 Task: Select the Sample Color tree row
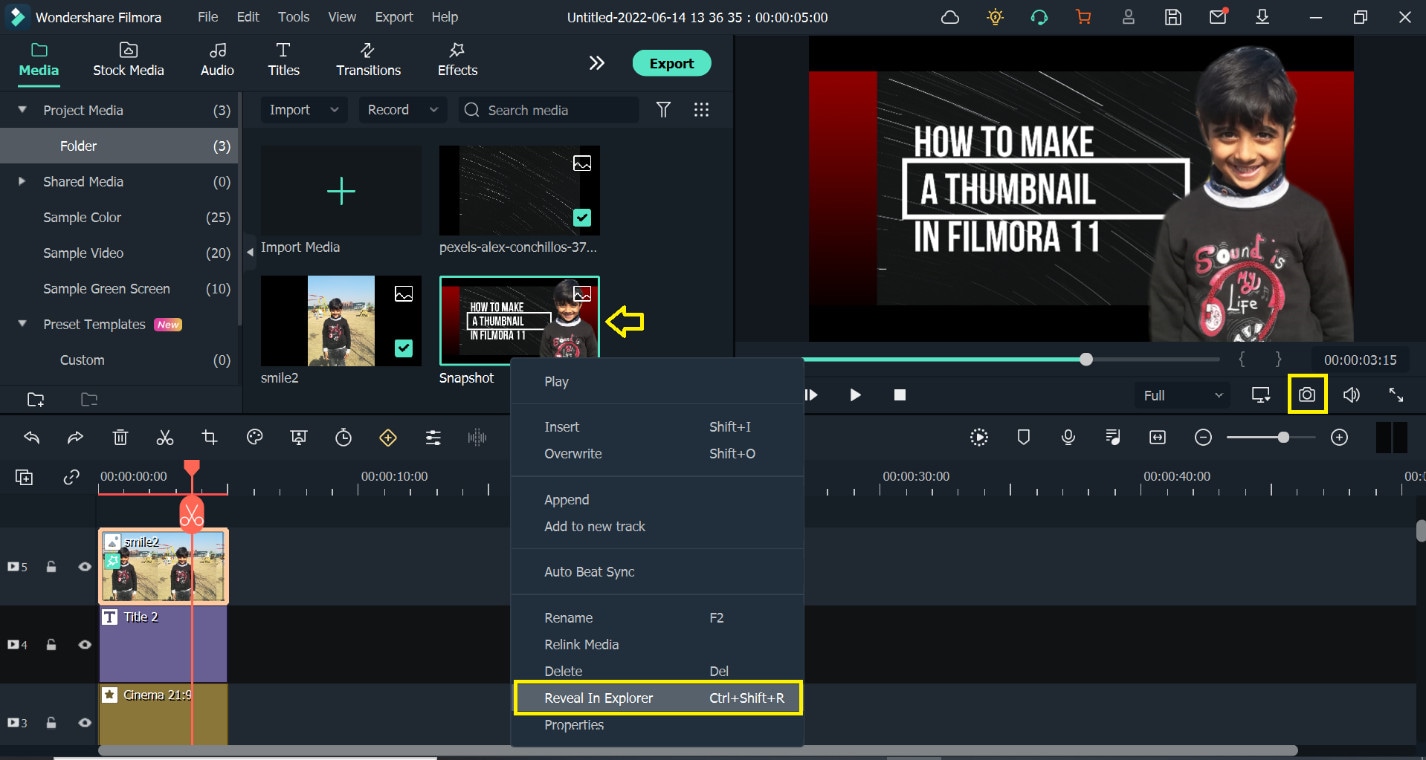(x=119, y=217)
